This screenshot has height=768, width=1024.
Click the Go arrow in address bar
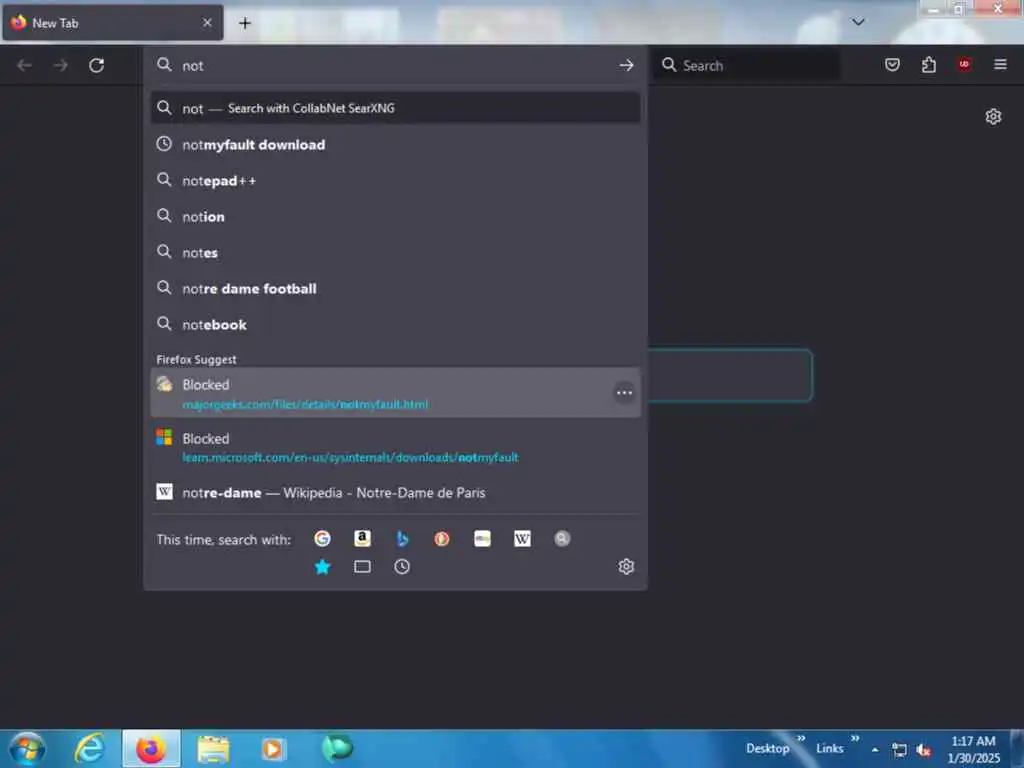(x=626, y=65)
